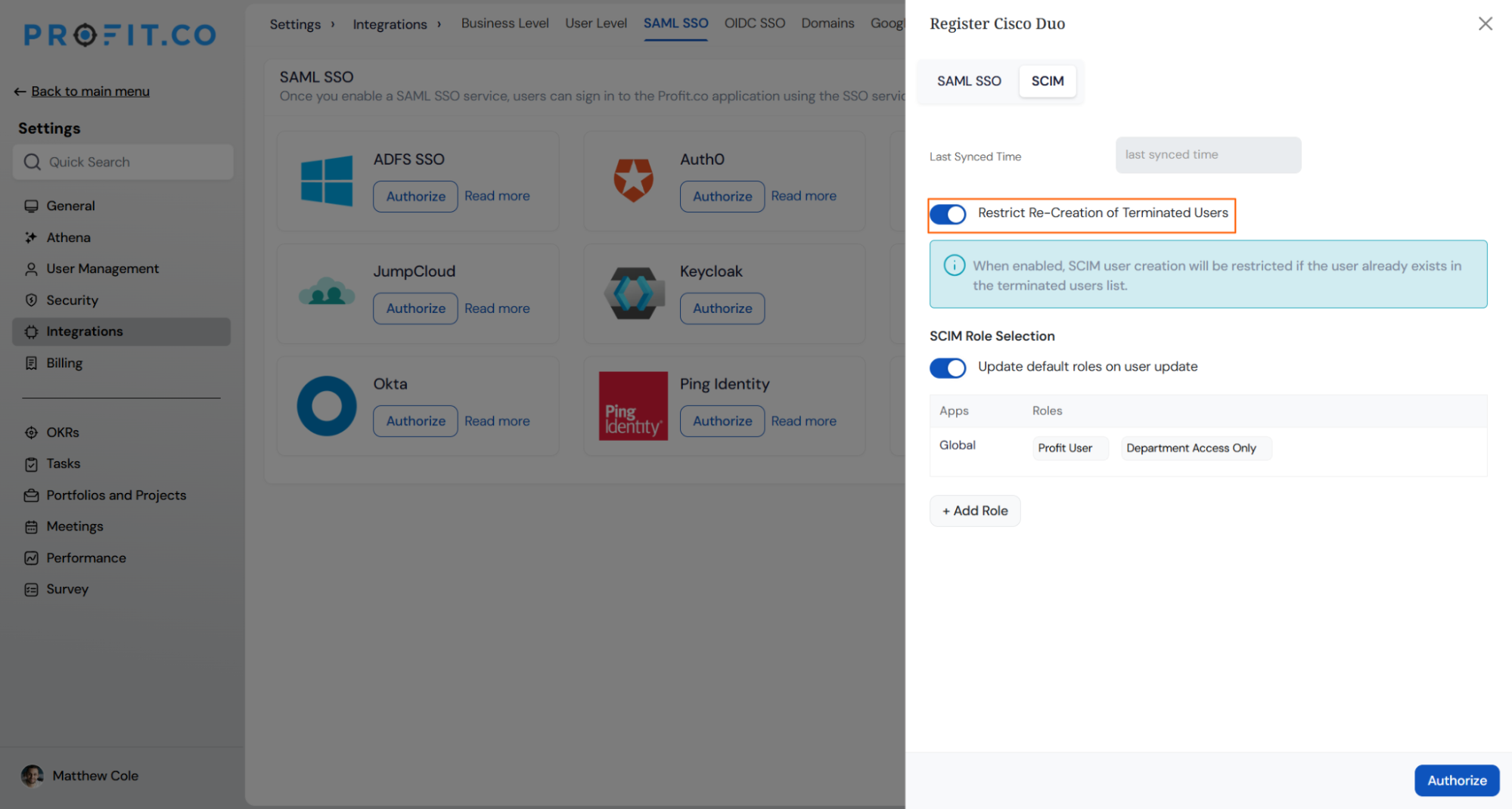Click the Billing receipt icon
Screen dimensions: 1512x809
tap(31, 363)
